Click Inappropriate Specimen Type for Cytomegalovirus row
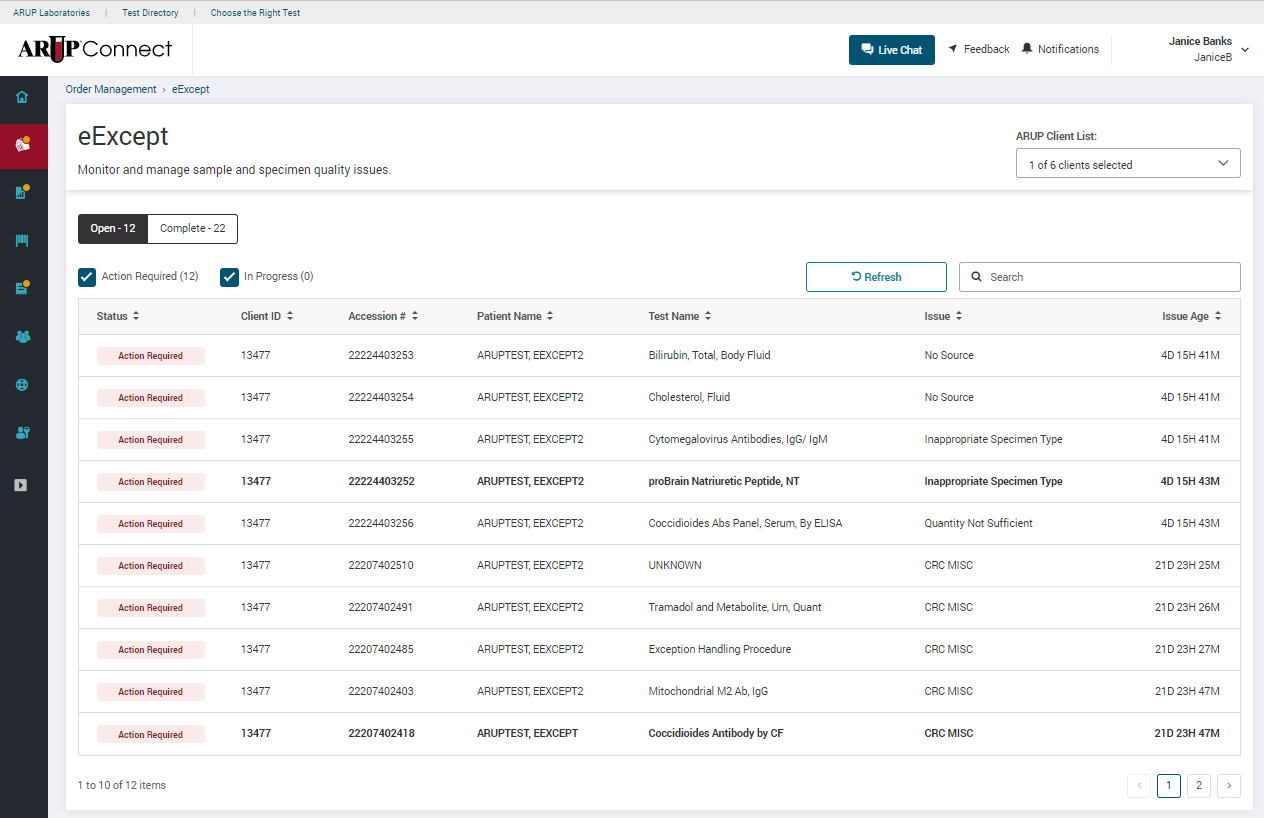The height and width of the screenshot is (818, 1264). coord(993,439)
